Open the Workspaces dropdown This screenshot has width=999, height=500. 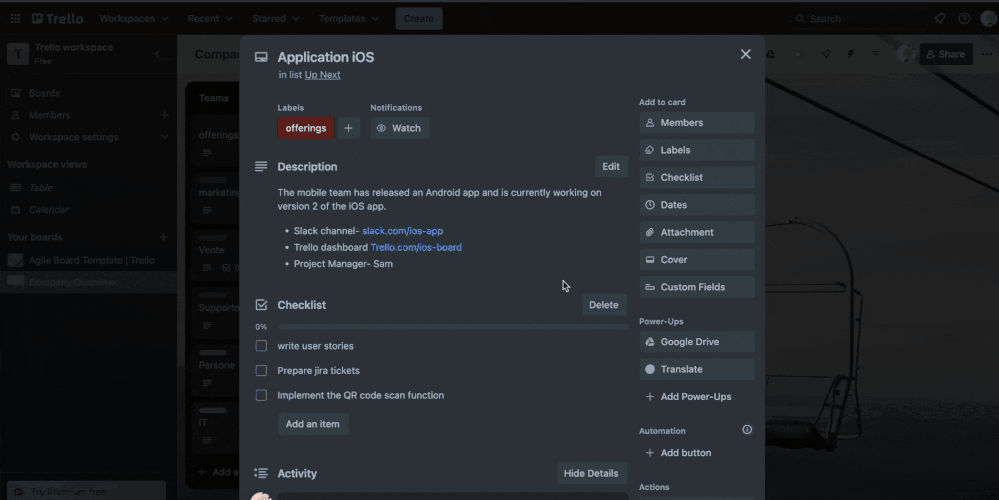pyautogui.click(x=134, y=18)
